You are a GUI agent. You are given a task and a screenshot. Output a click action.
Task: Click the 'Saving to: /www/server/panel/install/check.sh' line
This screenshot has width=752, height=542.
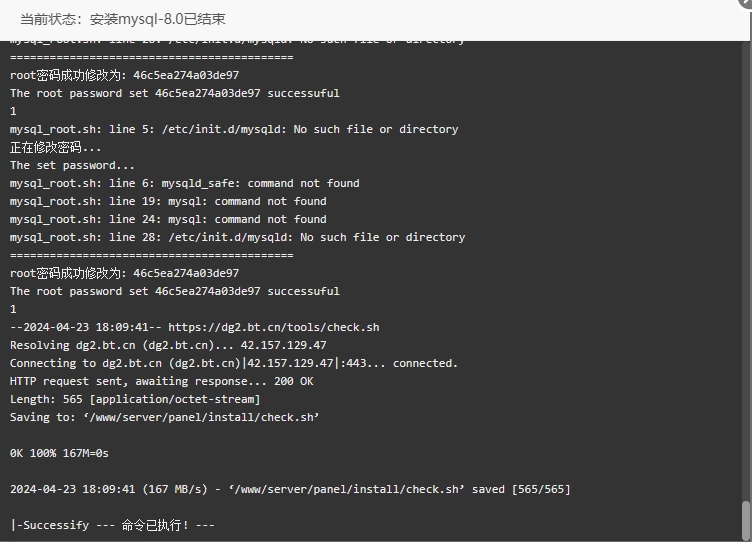164,417
